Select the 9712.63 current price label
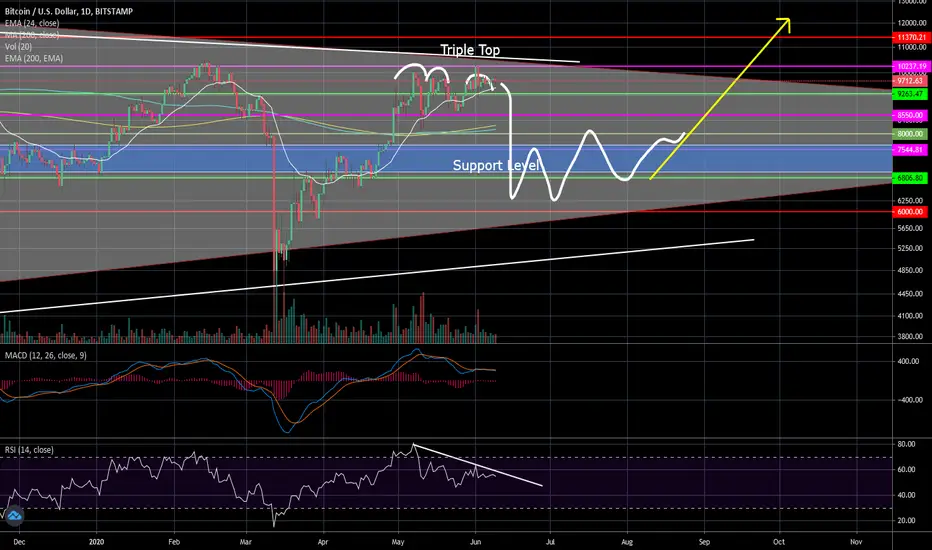The image size is (932, 550). [x=910, y=81]
